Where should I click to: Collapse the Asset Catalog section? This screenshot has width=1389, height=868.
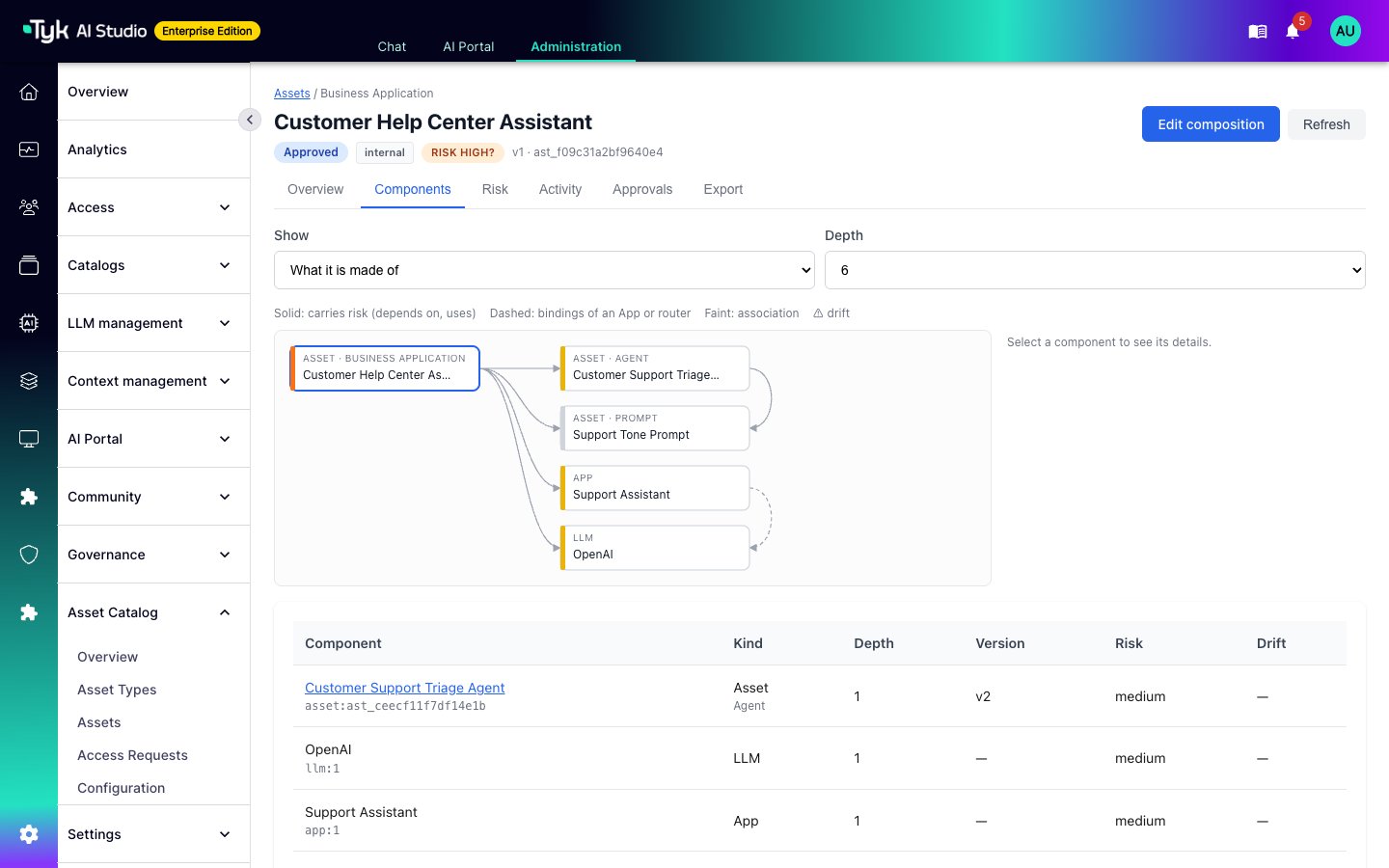[x=154, y=612]
